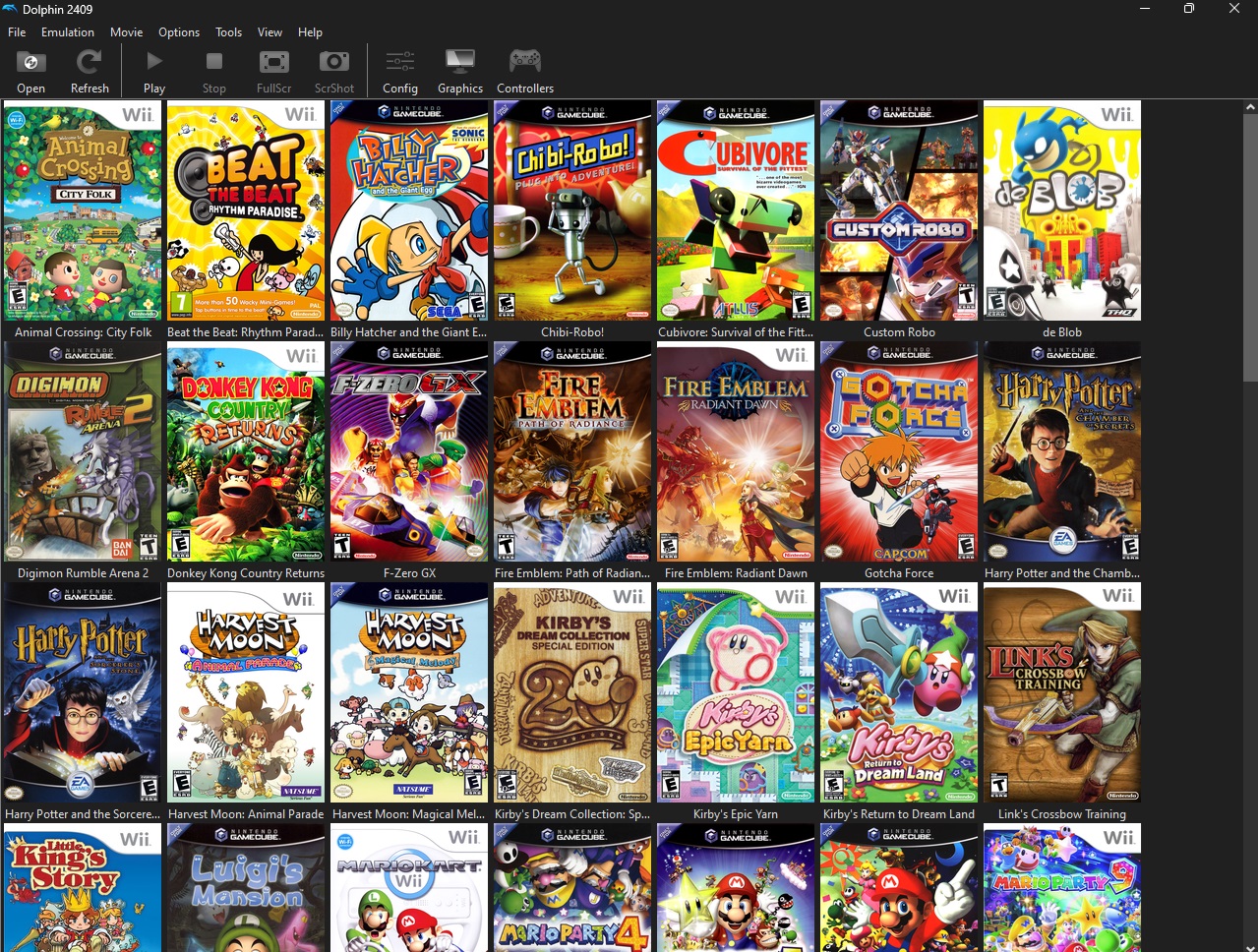This screenshot has height=952, width=1258.
Task: Open the Movie menu
Action: coord(126,32)
